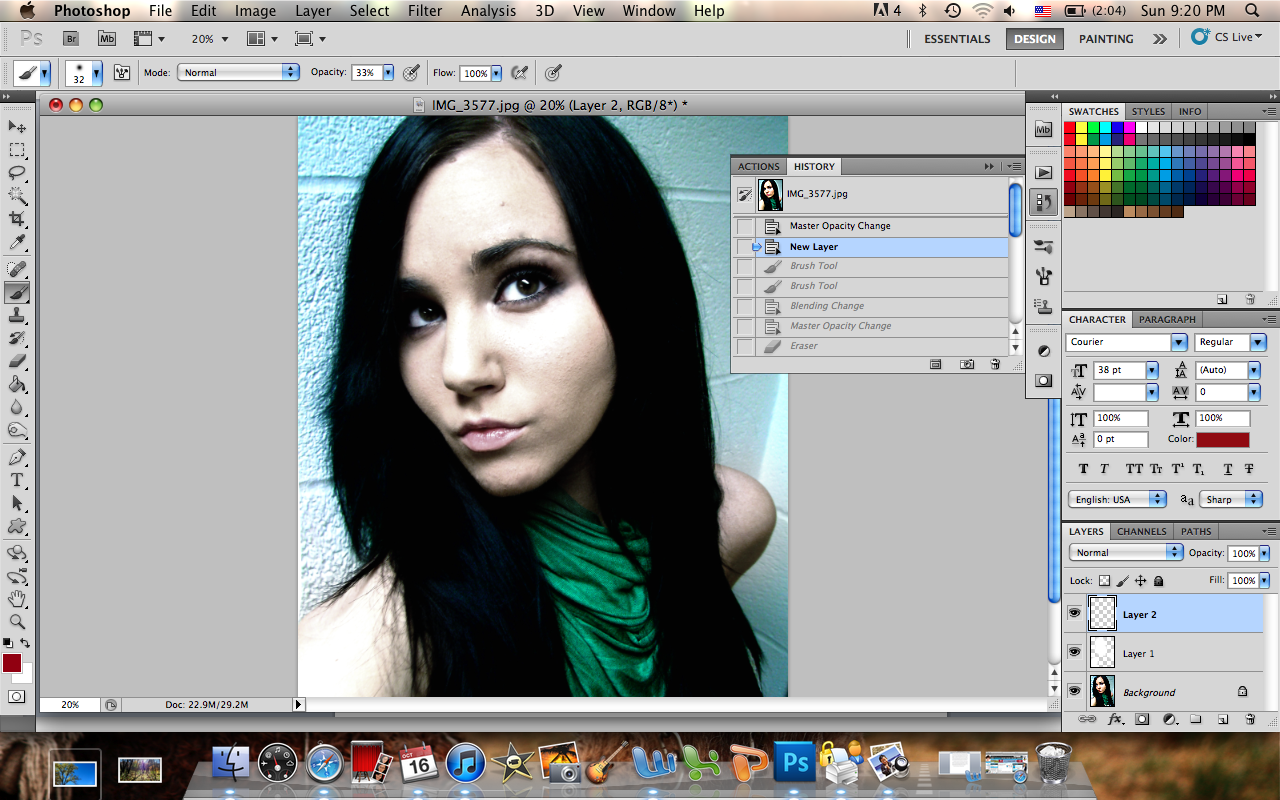Select the Paint Bucket tool
1280x800 pixels.
pyautogui.click(x=17, y=384)
